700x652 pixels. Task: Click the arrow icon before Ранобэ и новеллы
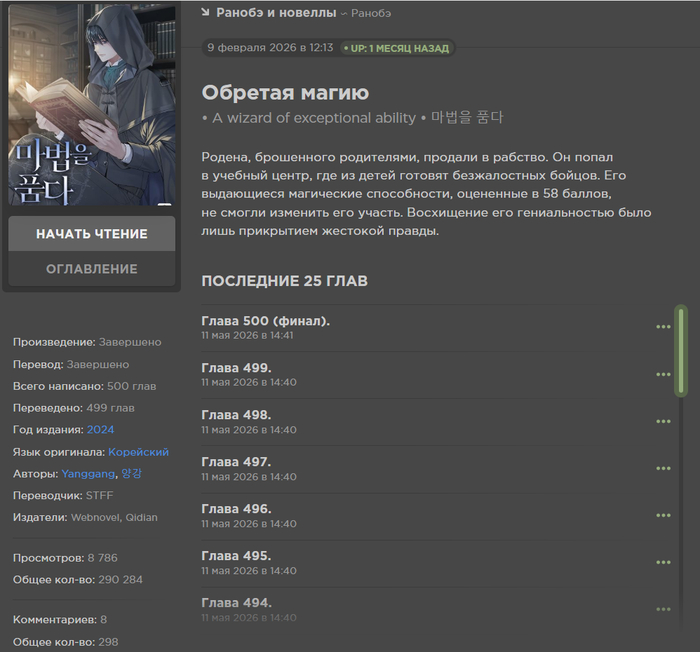205,13
